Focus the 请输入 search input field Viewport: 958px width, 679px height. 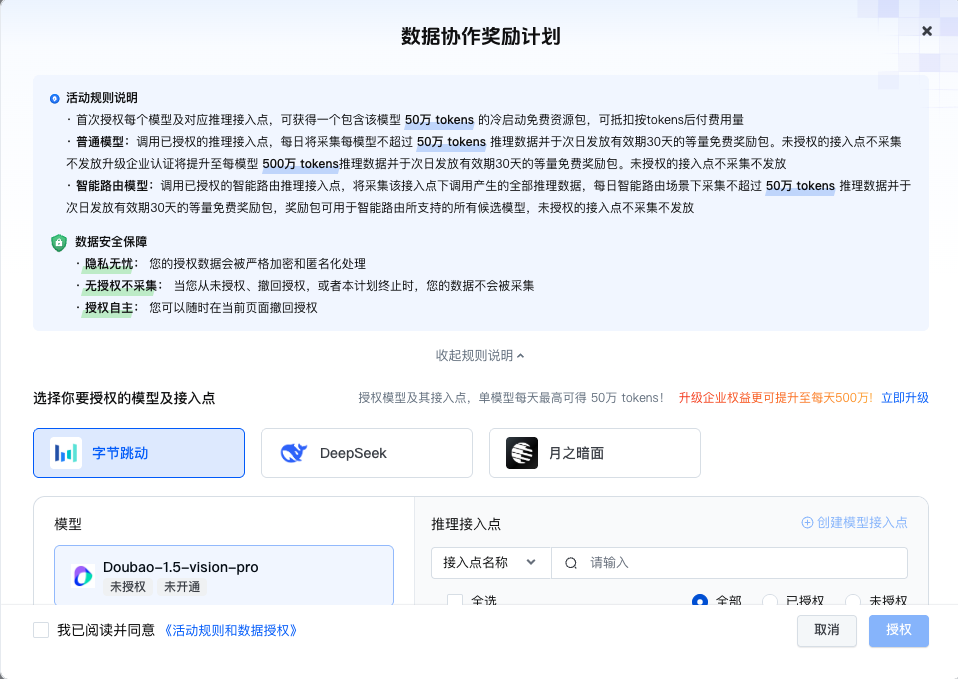point(729,563)
